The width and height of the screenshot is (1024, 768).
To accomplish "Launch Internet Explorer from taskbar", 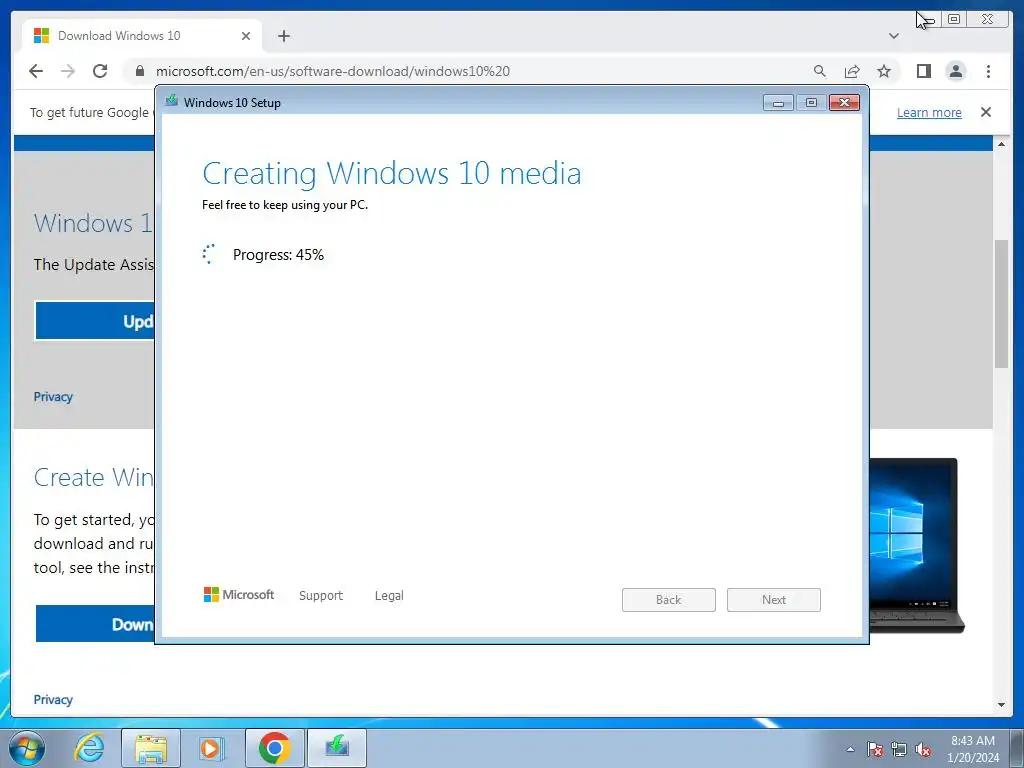I will click(x=89, y=748).
